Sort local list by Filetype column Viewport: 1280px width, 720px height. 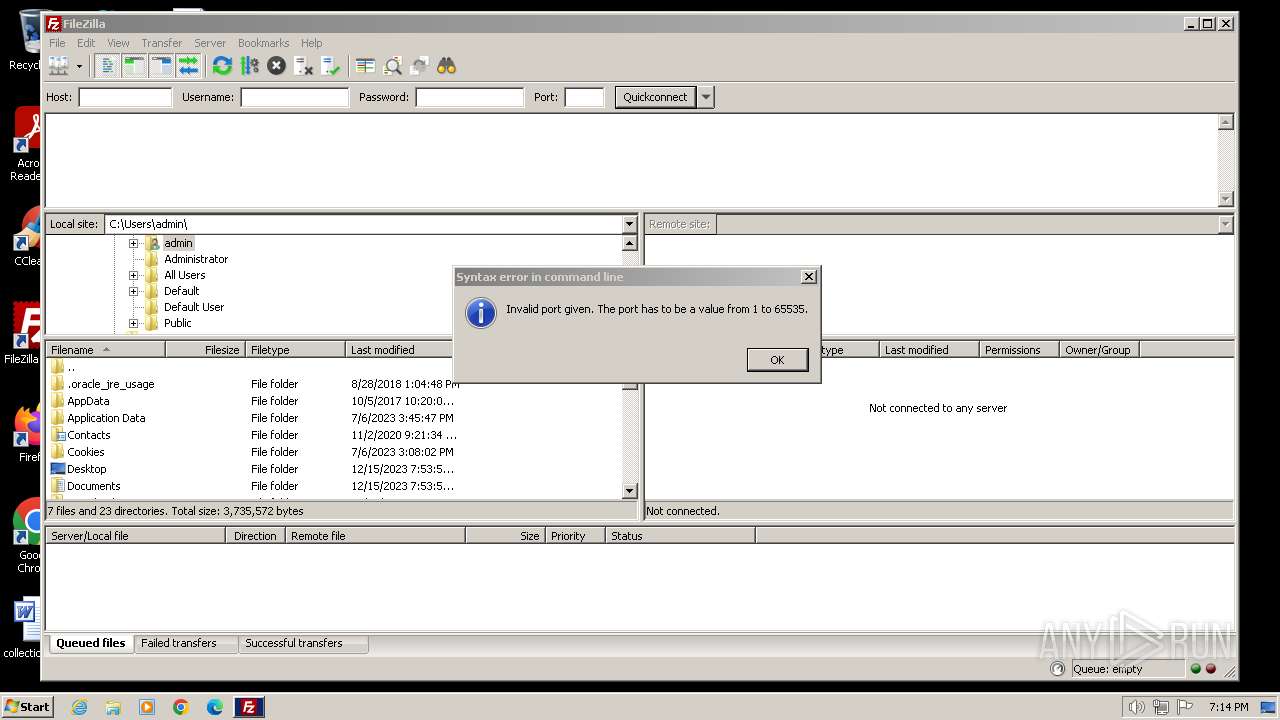pos(296,350)
